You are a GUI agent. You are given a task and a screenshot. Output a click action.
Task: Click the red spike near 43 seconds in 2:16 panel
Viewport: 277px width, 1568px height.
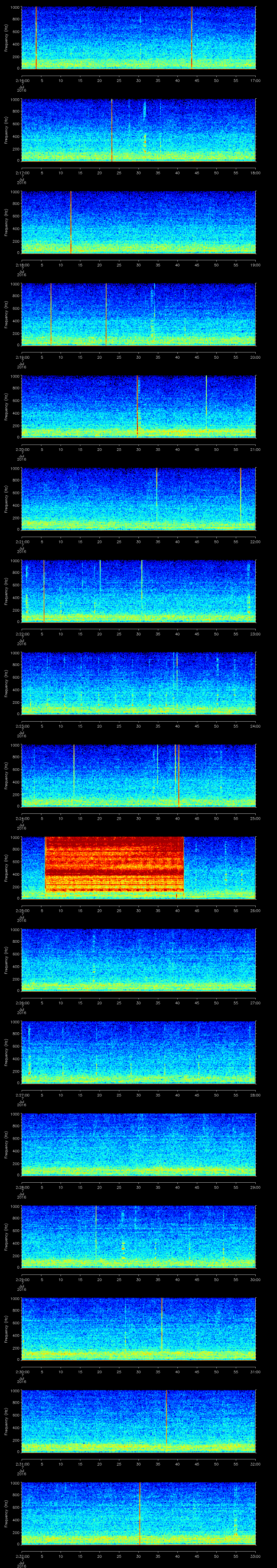tap(192, 38)
